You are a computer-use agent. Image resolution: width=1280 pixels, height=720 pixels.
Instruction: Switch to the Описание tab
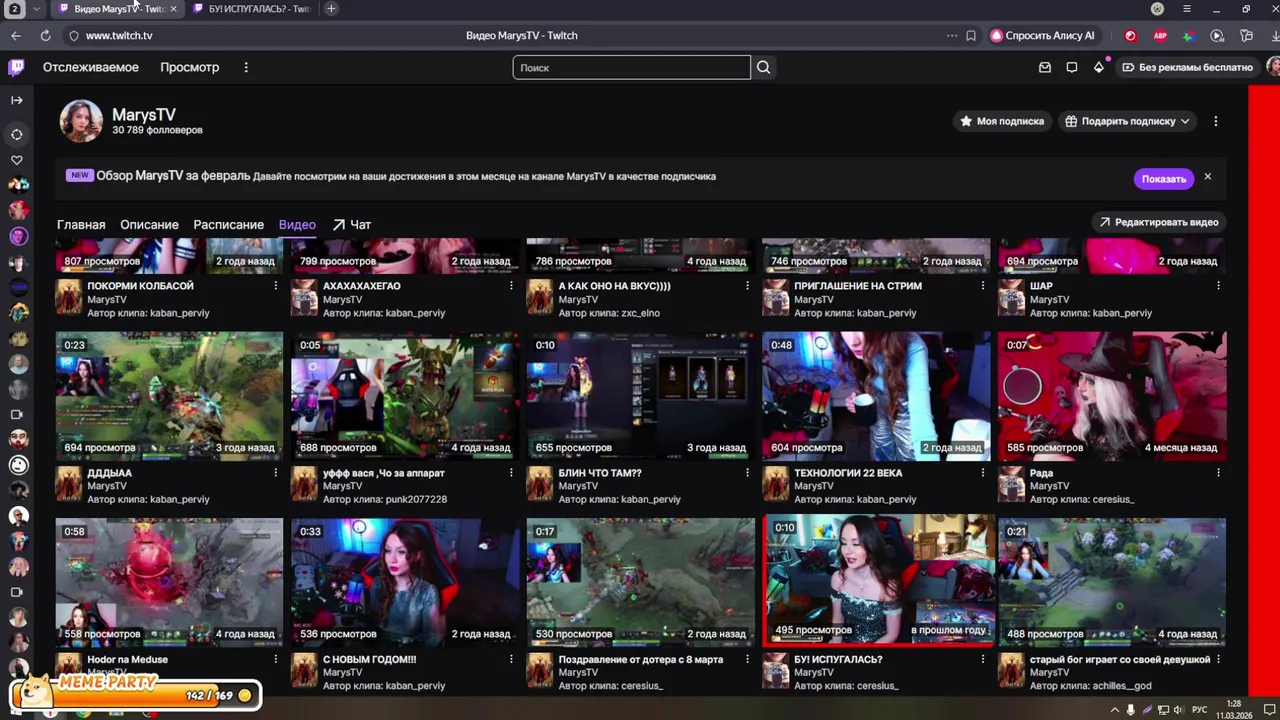coord(149,225)
